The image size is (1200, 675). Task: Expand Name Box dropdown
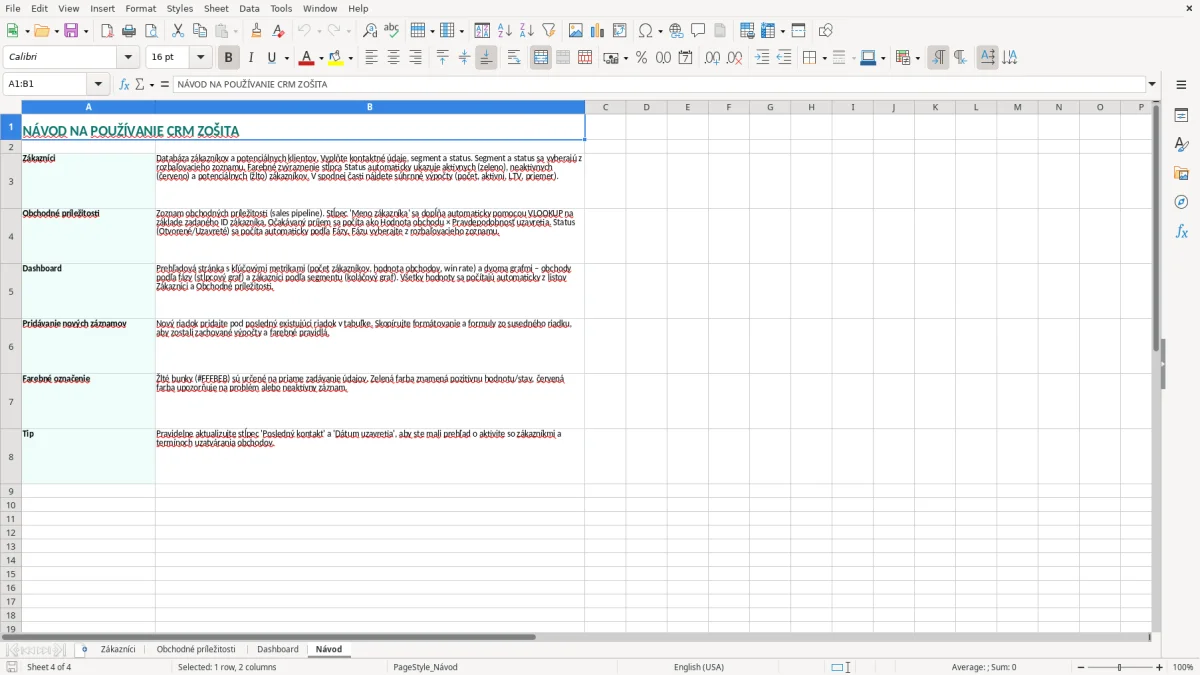click(x=98, y=85)
